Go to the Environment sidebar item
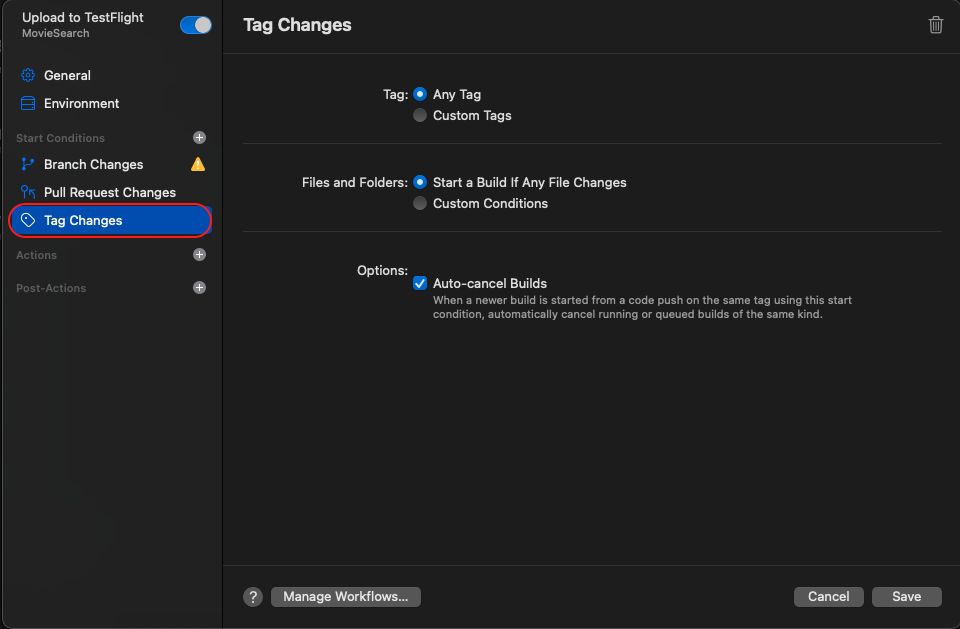Screen dimensions: 960x629 click(110, 104)
